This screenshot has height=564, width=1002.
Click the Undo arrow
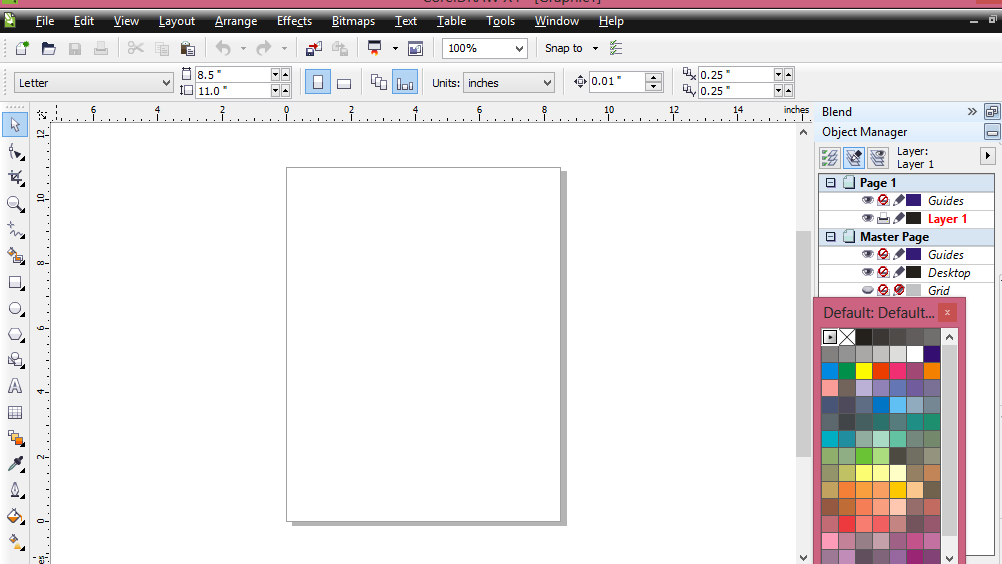coord(223,49)
